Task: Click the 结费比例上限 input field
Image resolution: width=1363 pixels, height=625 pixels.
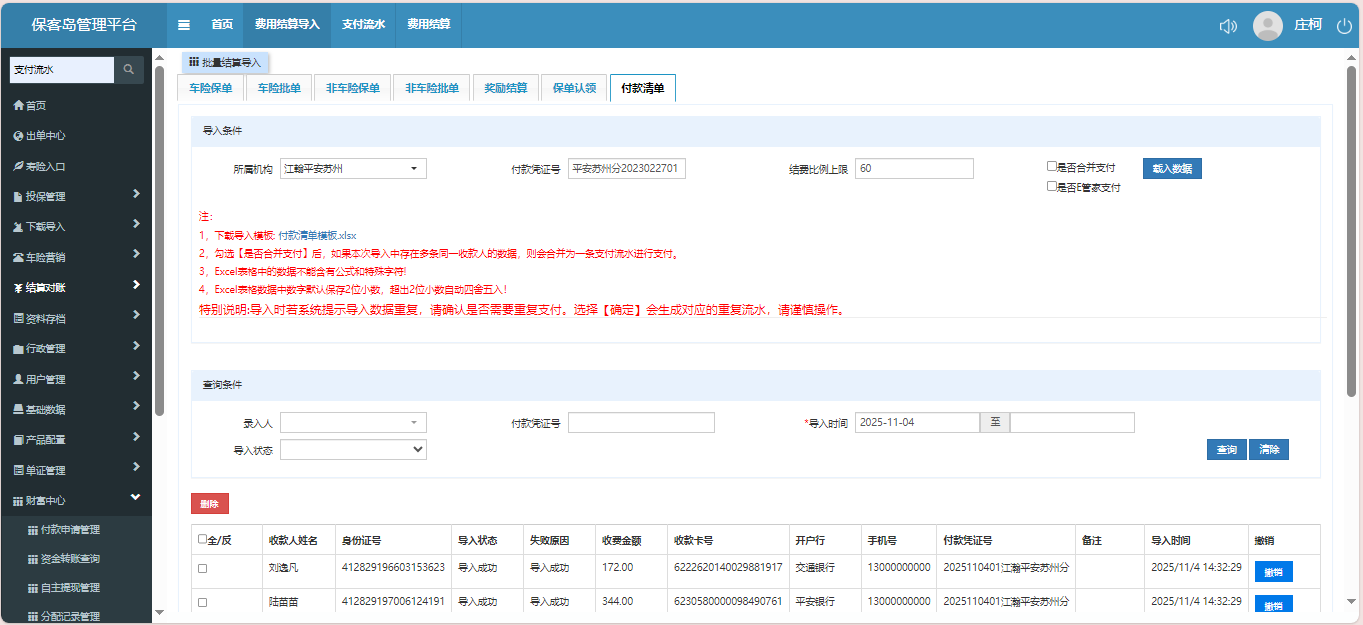Action: tap(914, 169)
